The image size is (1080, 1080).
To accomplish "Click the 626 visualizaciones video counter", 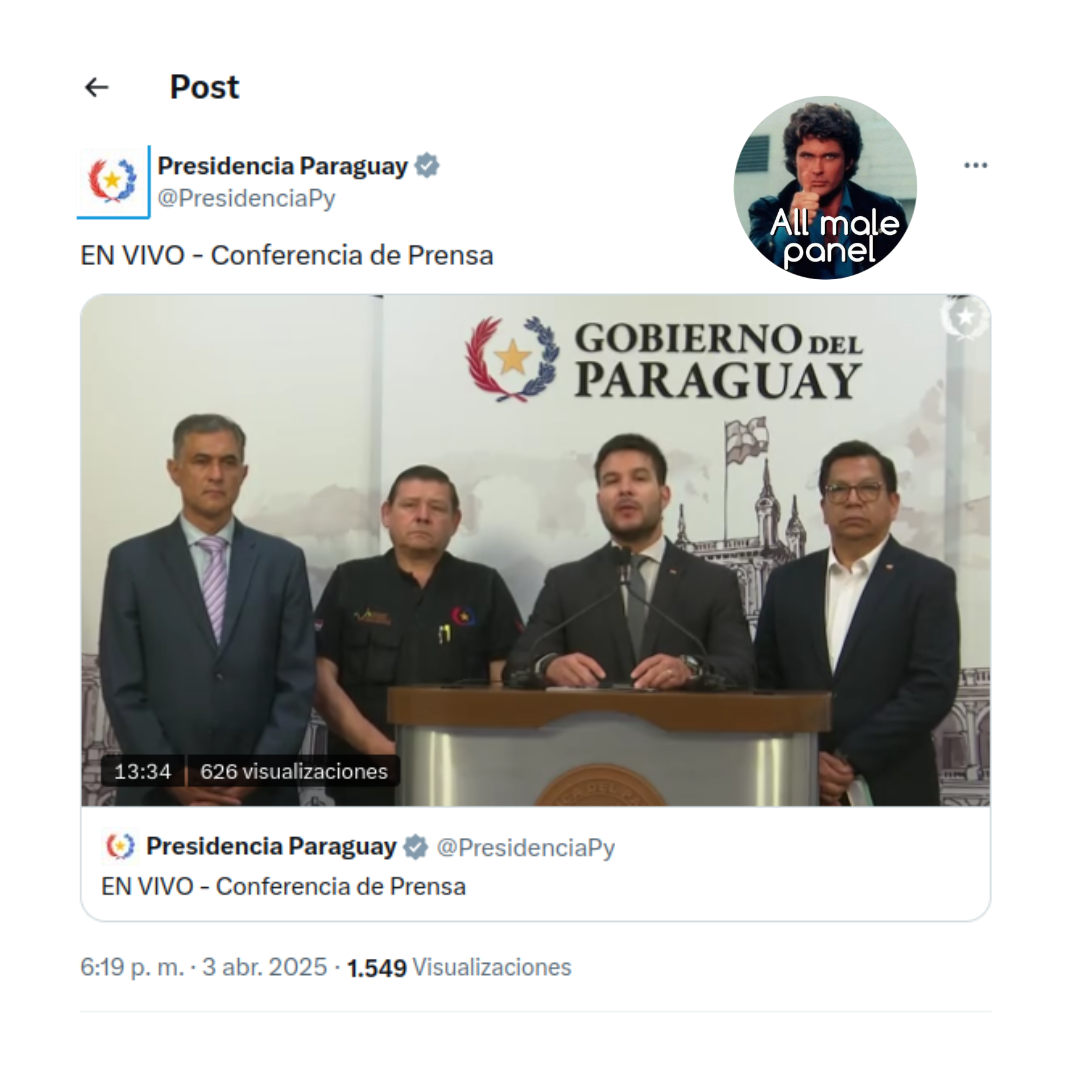I will (x=294, y=771).
